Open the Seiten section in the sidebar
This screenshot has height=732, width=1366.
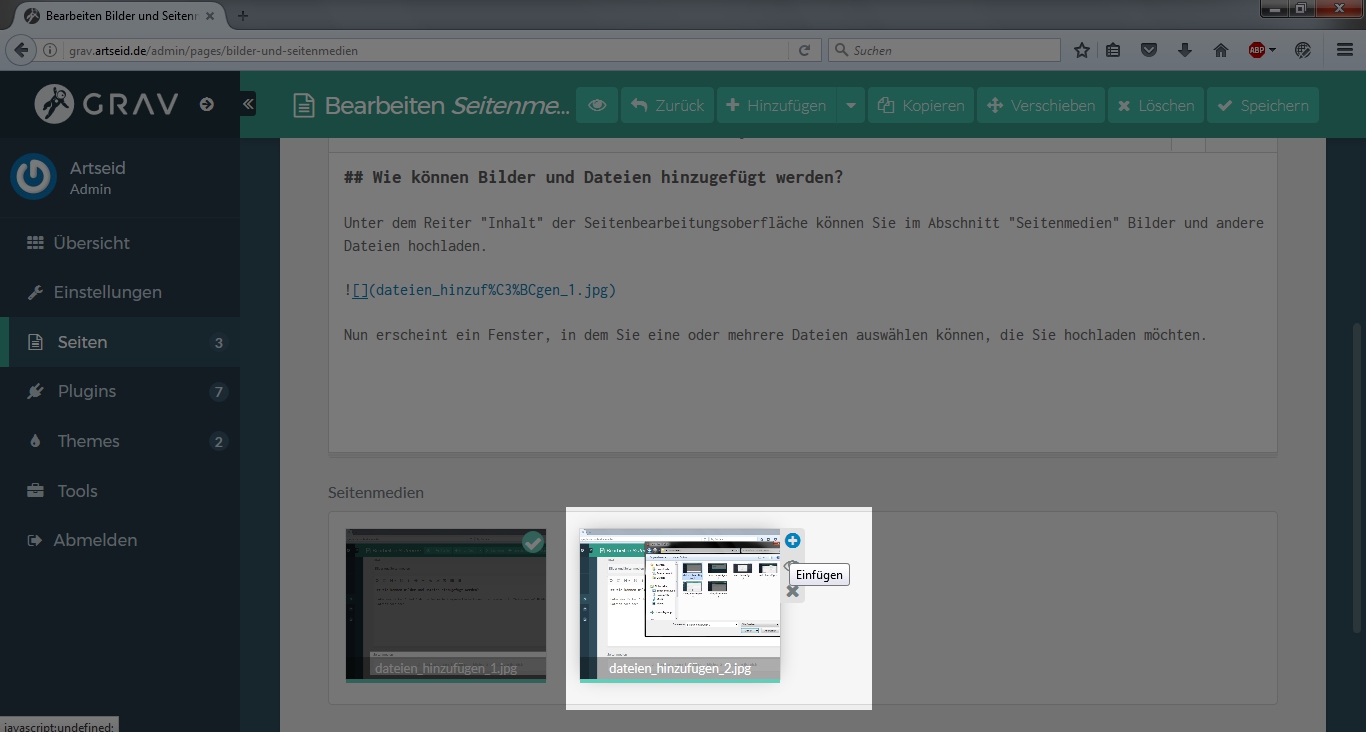click(82, 342)
